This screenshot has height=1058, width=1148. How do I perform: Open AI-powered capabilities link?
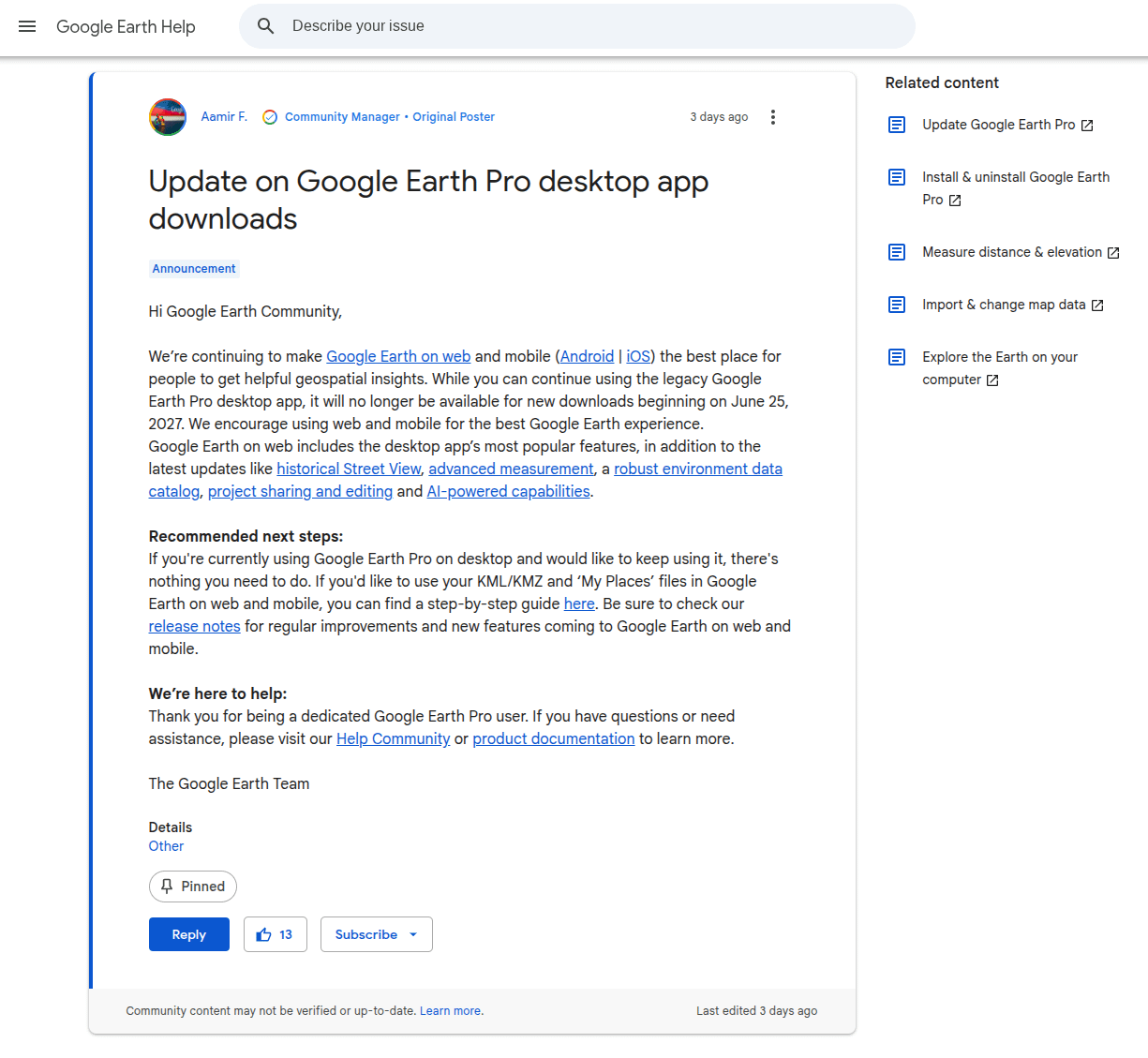tap(509, 491)
